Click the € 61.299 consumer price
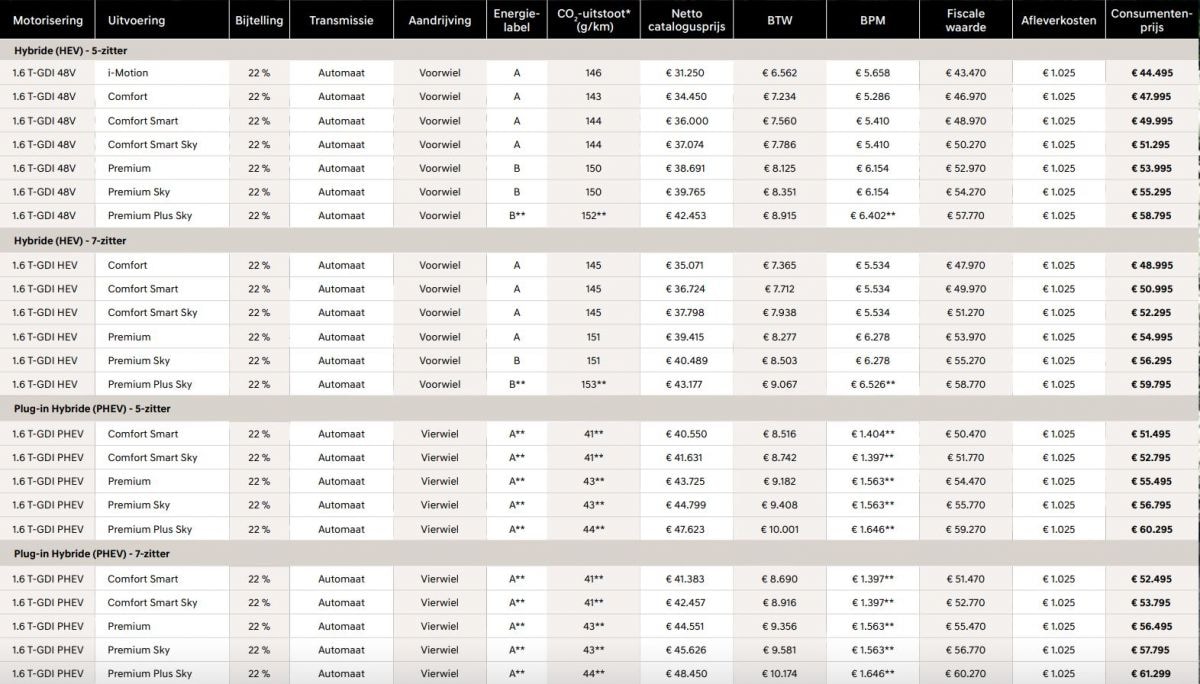This screenshot has height=684, width=1200. pyautogui.click(x=1150, y=674)
